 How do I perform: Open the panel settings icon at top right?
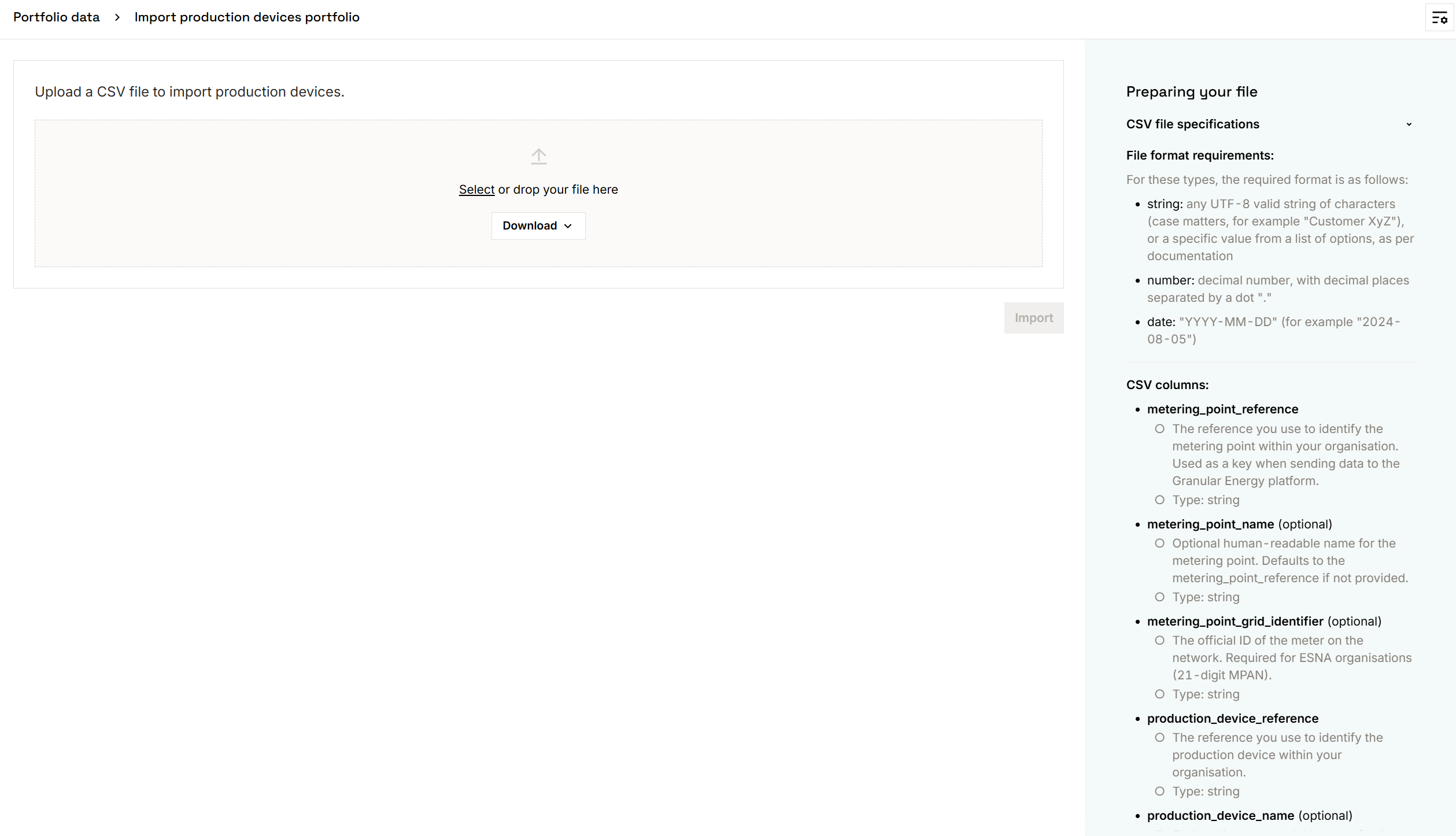point(1439,17)
